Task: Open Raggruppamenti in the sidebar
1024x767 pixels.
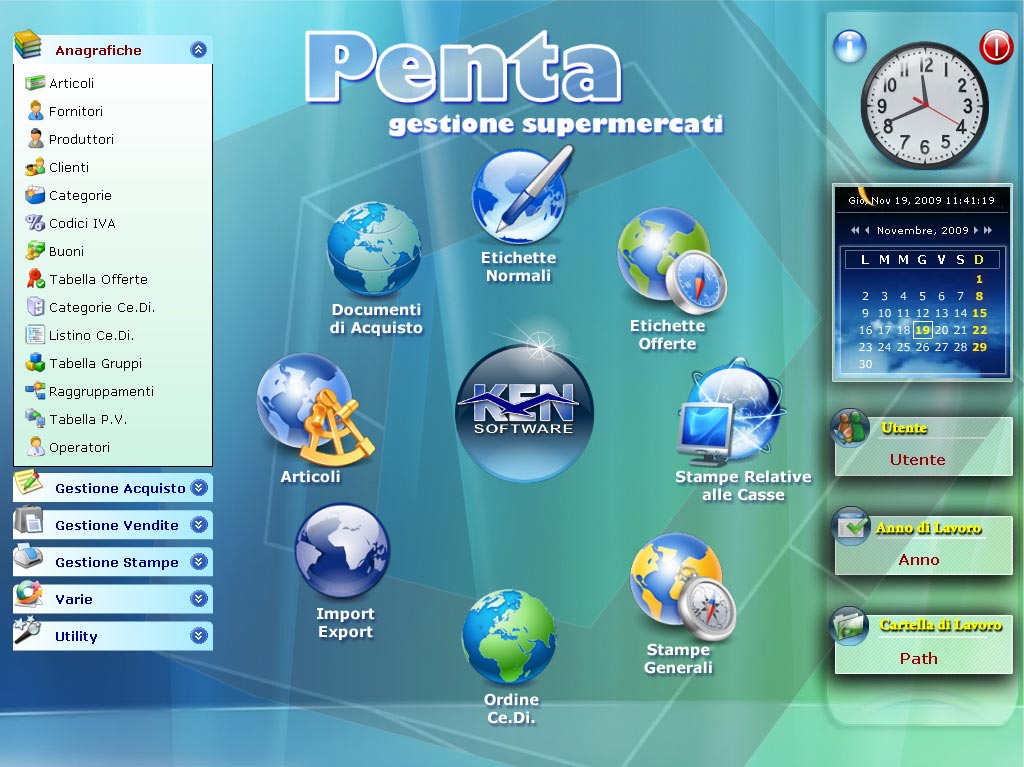Action: pyautogui.click(x=101, y=391)
